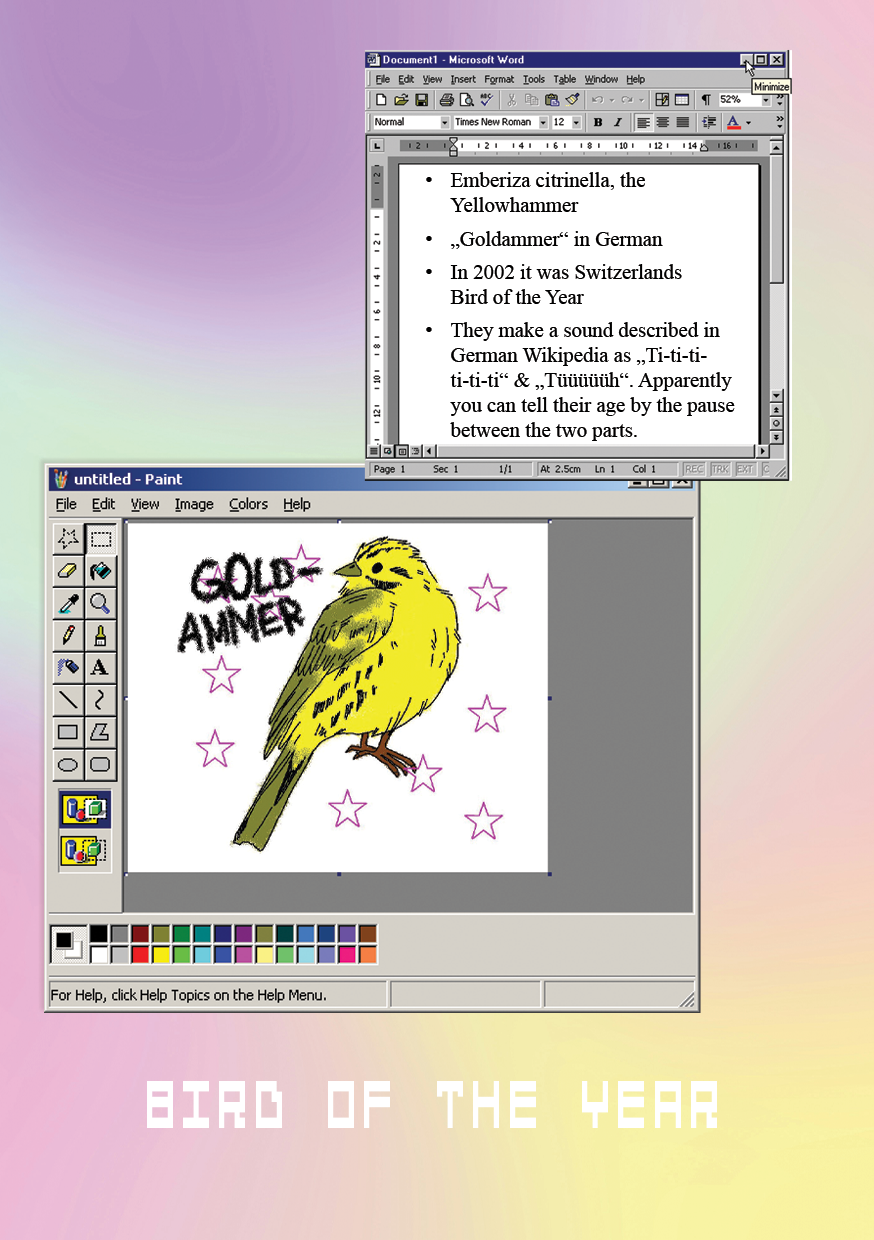
Task: Click the New document icon in Word
Action: click(x=382, y=99)
